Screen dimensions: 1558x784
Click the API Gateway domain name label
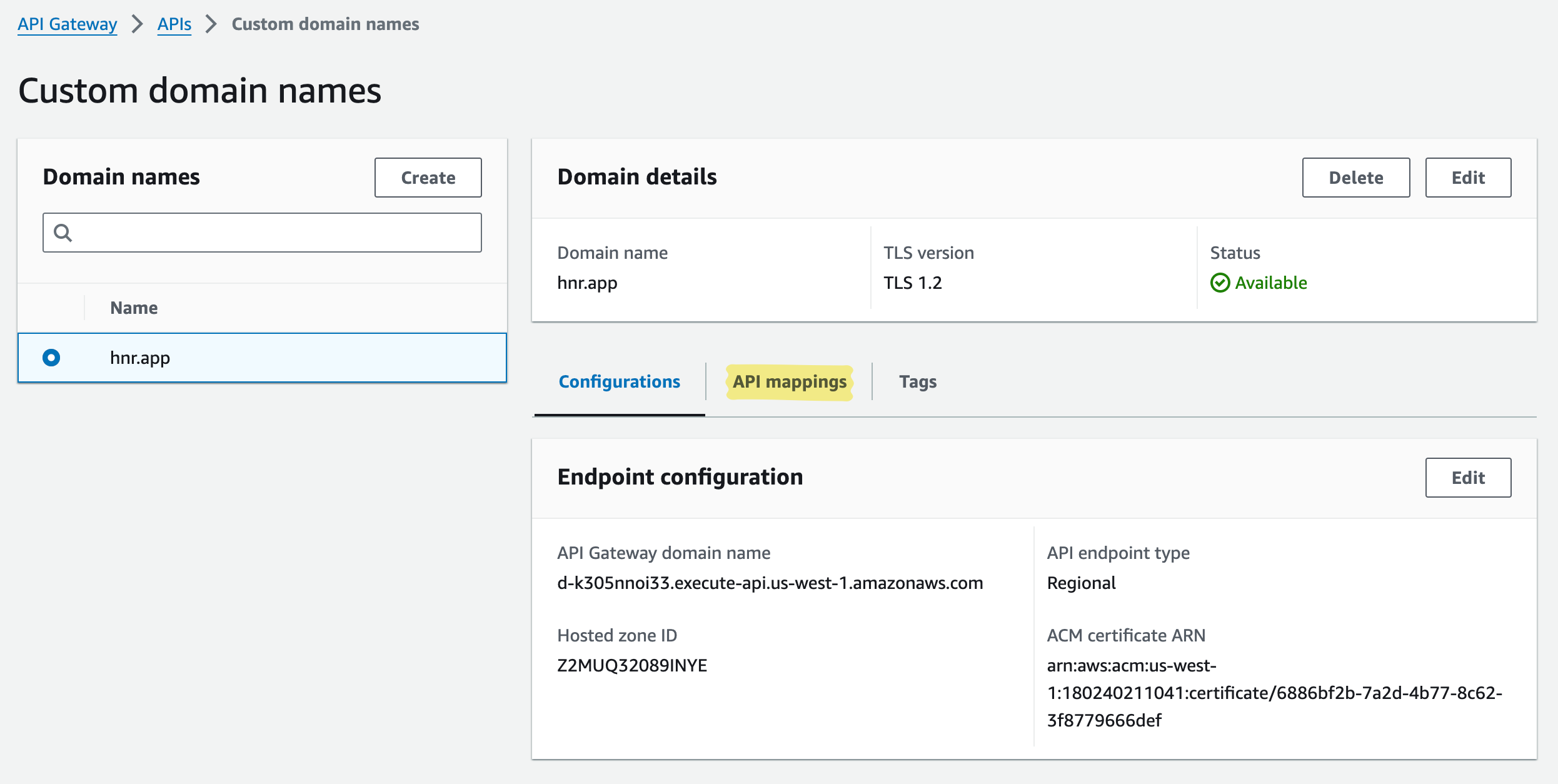(664, 553)
